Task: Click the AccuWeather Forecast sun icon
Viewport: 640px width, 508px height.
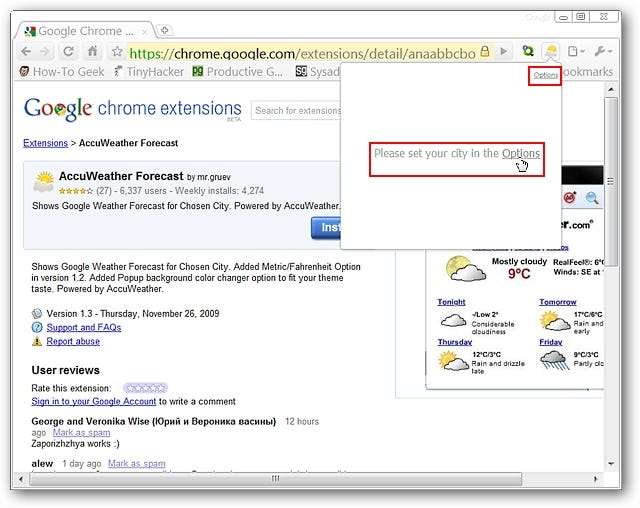Action: point(44,182)
